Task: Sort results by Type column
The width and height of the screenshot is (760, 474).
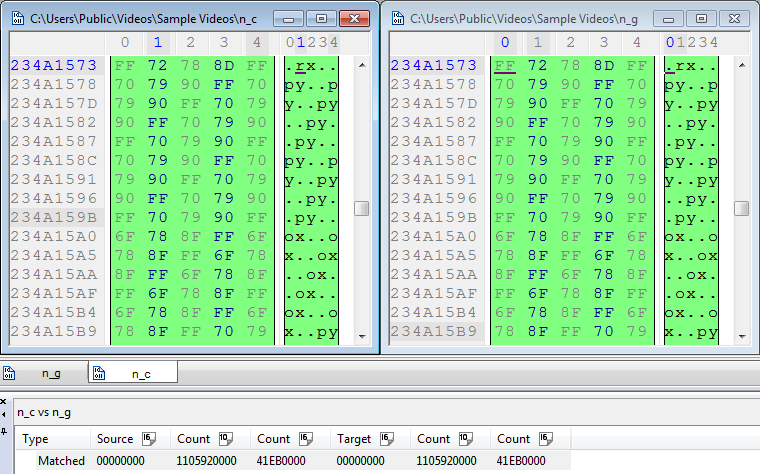Action: point(35,439)
